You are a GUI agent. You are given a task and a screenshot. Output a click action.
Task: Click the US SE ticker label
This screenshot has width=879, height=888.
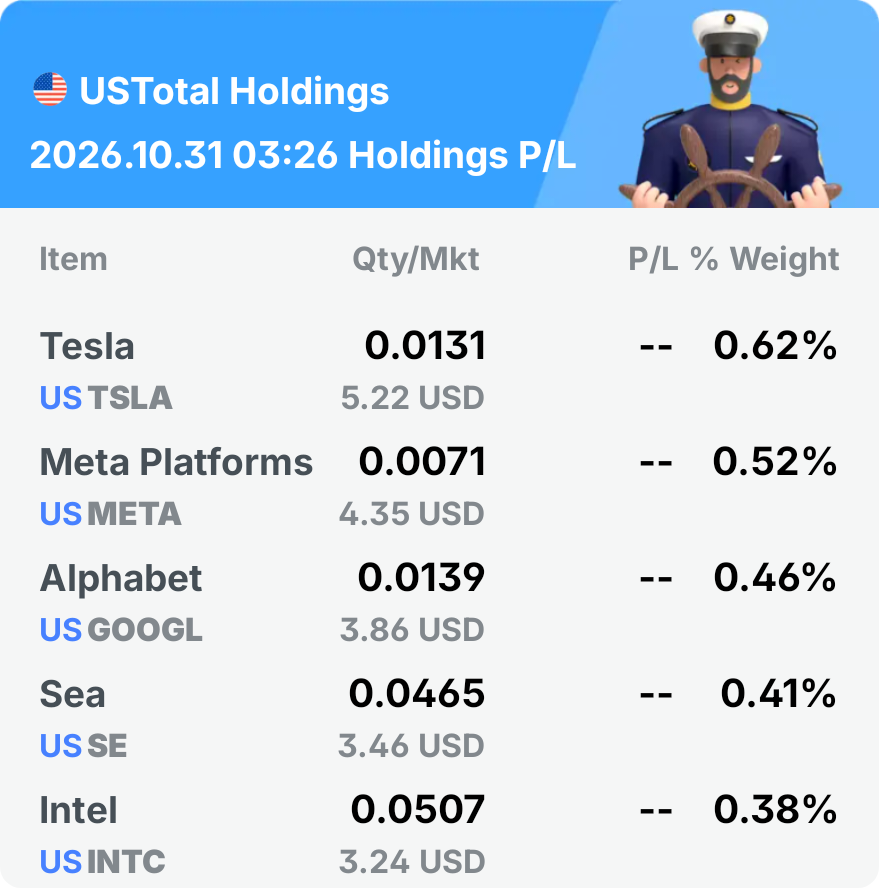coord(83,745)
